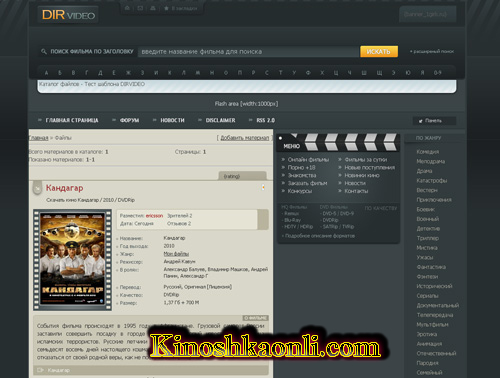Open the Панель control panel toggle
Screen dimensions: 500x378
(x=434, y=121)
